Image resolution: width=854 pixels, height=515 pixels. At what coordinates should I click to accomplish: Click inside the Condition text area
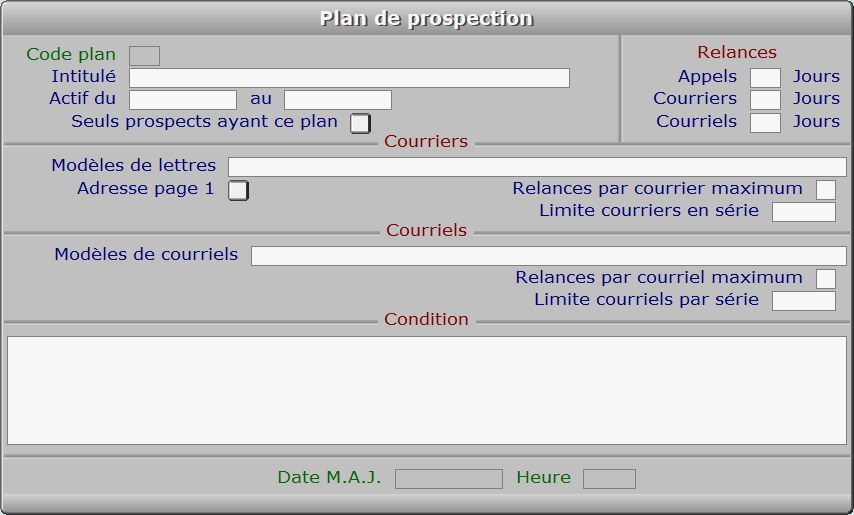427,390
